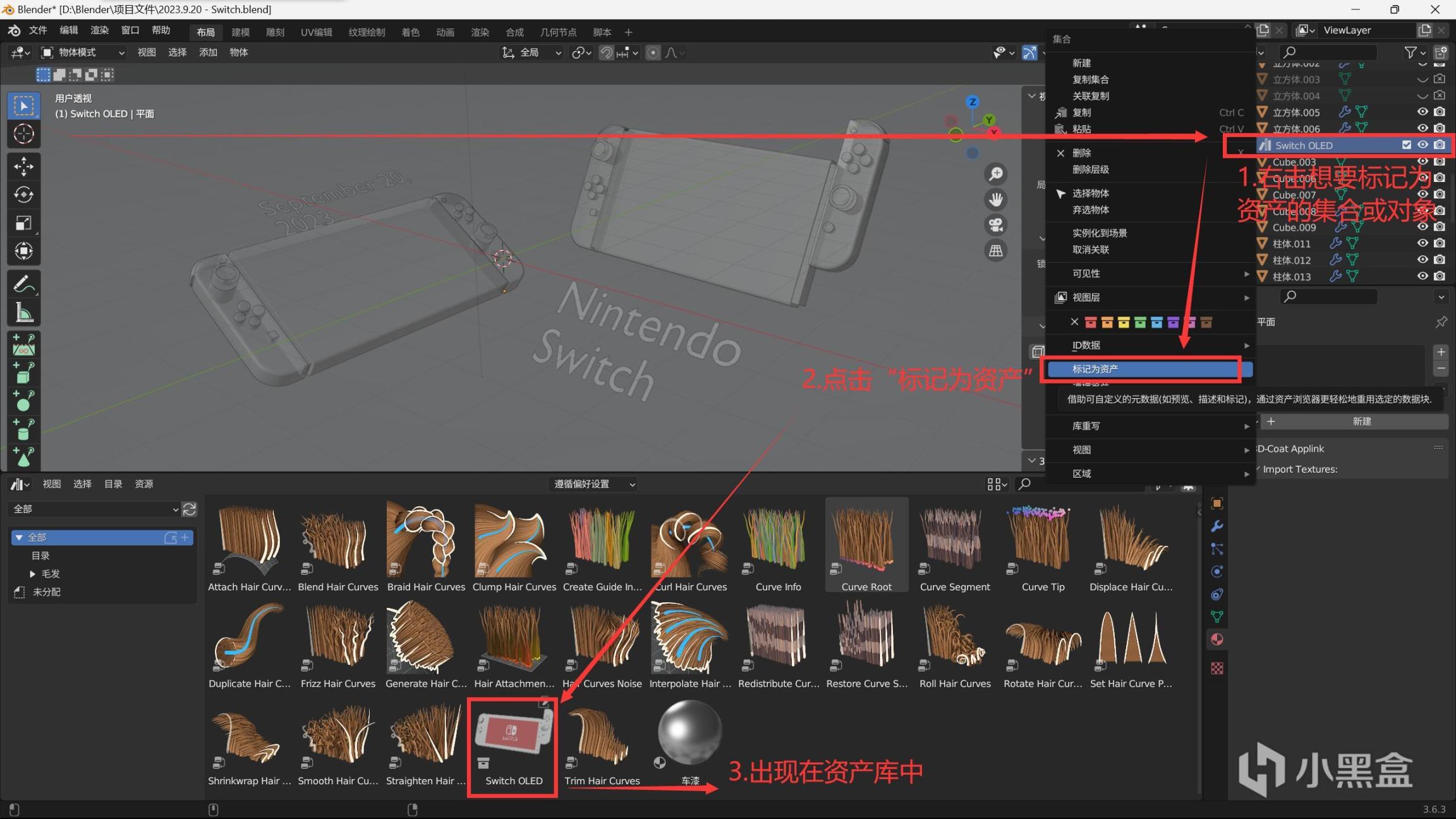Click the 3D Cursor tool
Image resolution: width=1456 pixels, height=819 pixels.
coord(23,134)
